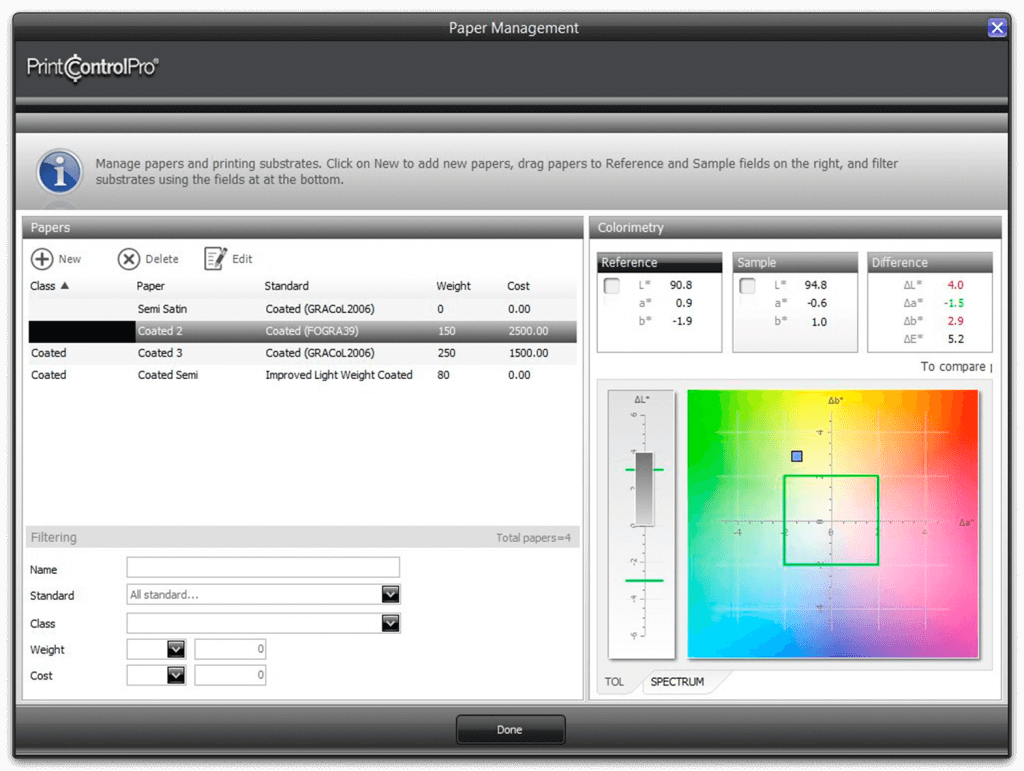This screenshot has height=771, width=1024.
Task: Select the blue sample marker in spectrum
Action: coord(797,456)
